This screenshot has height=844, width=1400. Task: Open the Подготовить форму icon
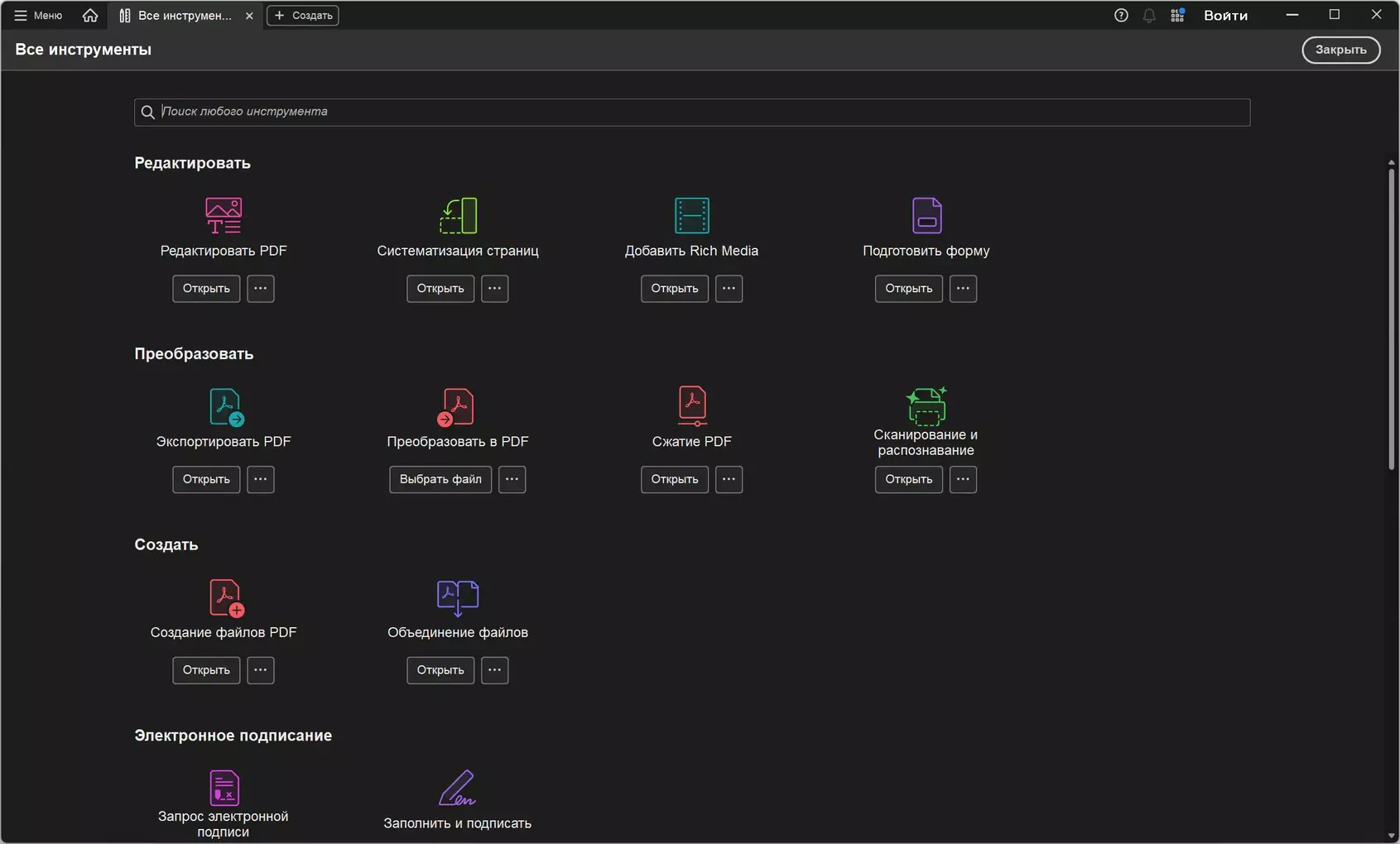926,215
